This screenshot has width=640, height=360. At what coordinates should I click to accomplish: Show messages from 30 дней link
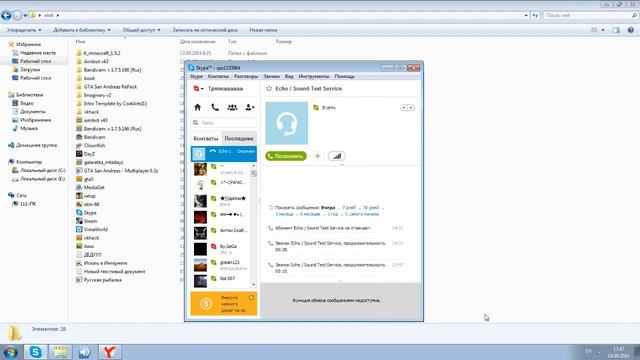pyautogui.click(x=371, y=208)
